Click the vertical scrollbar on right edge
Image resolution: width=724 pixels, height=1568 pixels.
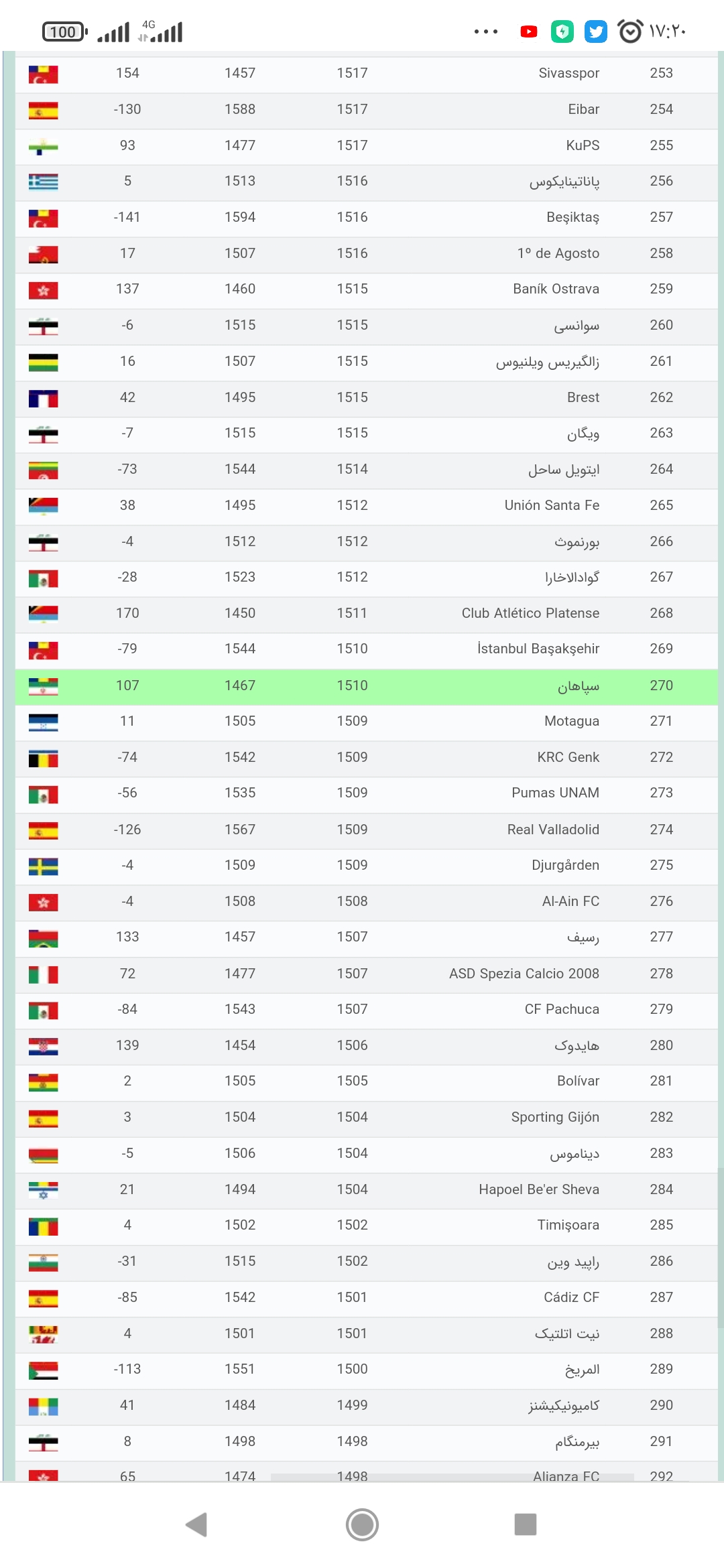pyautogui.click(x=720, y=1246)
